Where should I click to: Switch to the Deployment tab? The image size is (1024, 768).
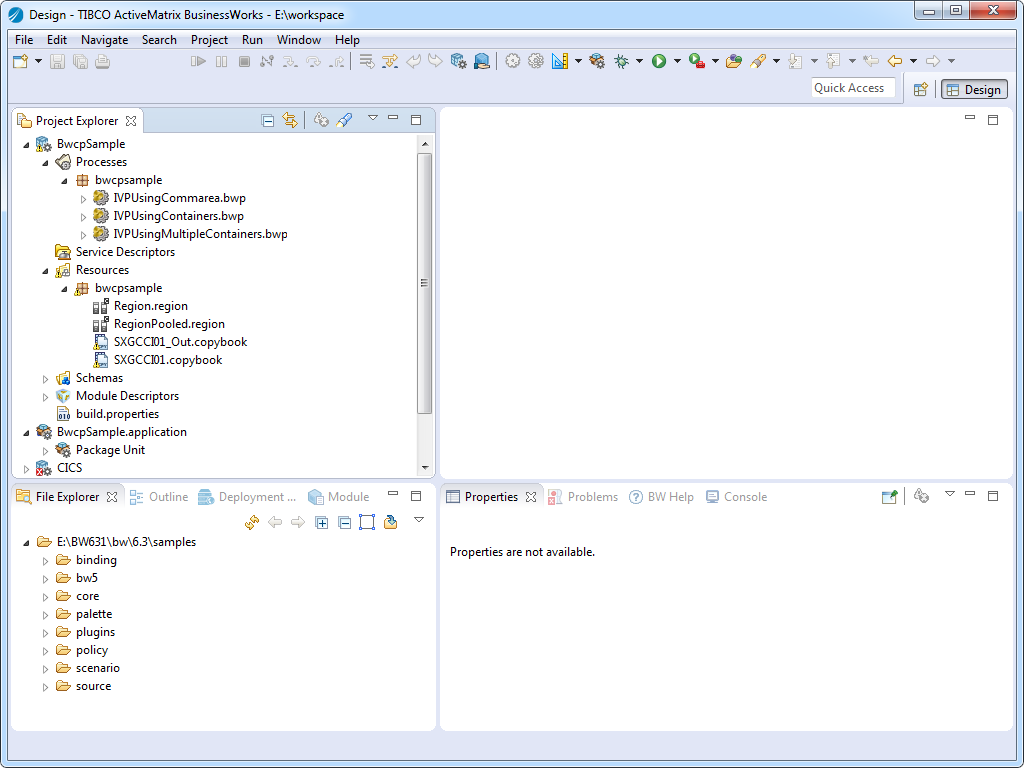(248, 497)
